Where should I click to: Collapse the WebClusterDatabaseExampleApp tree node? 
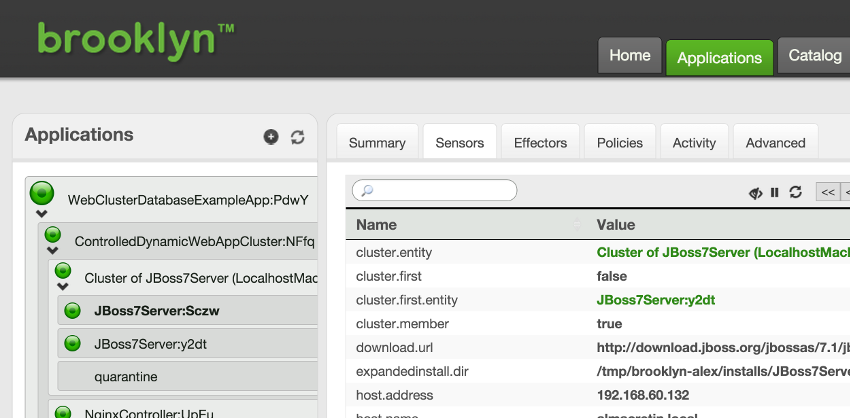(x=41, y=213)
